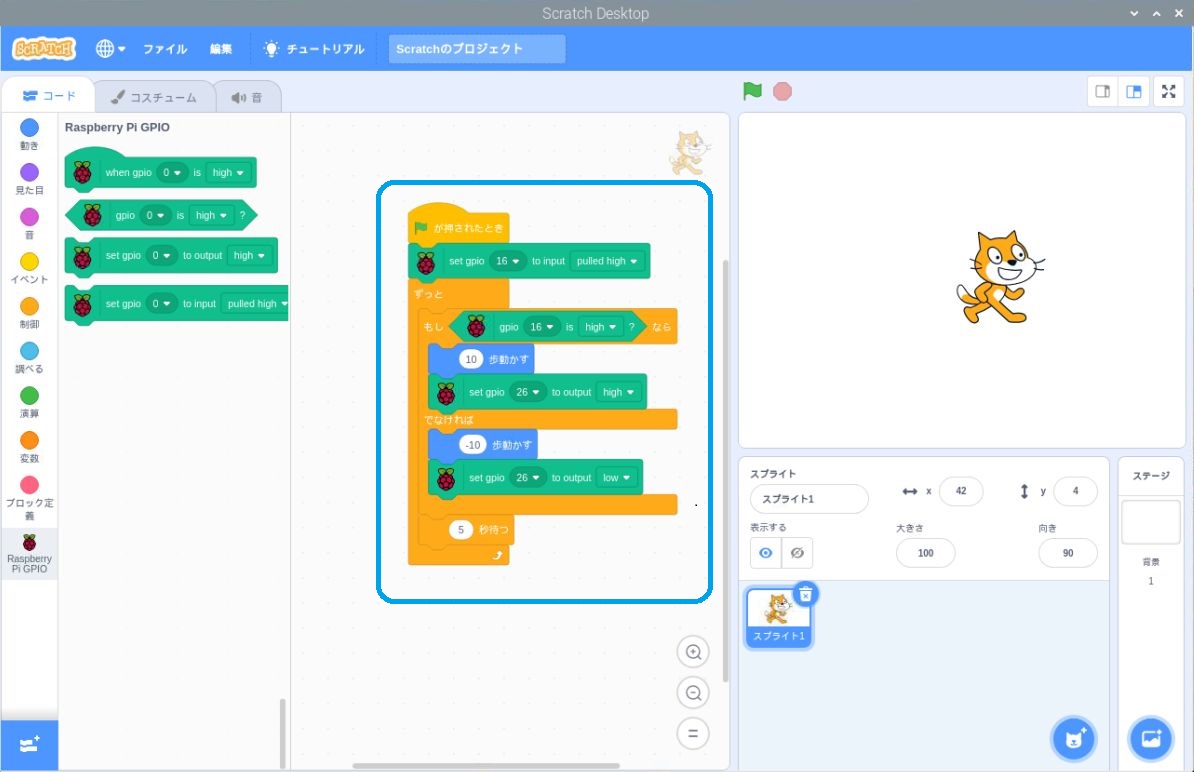This screenshot has height=772, width=1194.
Task: Reset workspace zoom with equals button
Action: tap(693, 734)
